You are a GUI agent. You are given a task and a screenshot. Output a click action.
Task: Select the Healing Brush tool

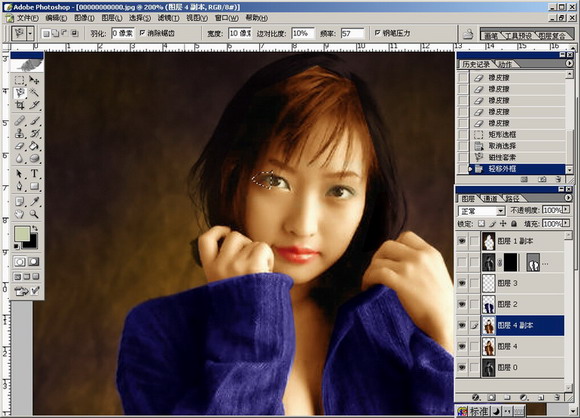[20, 121]
